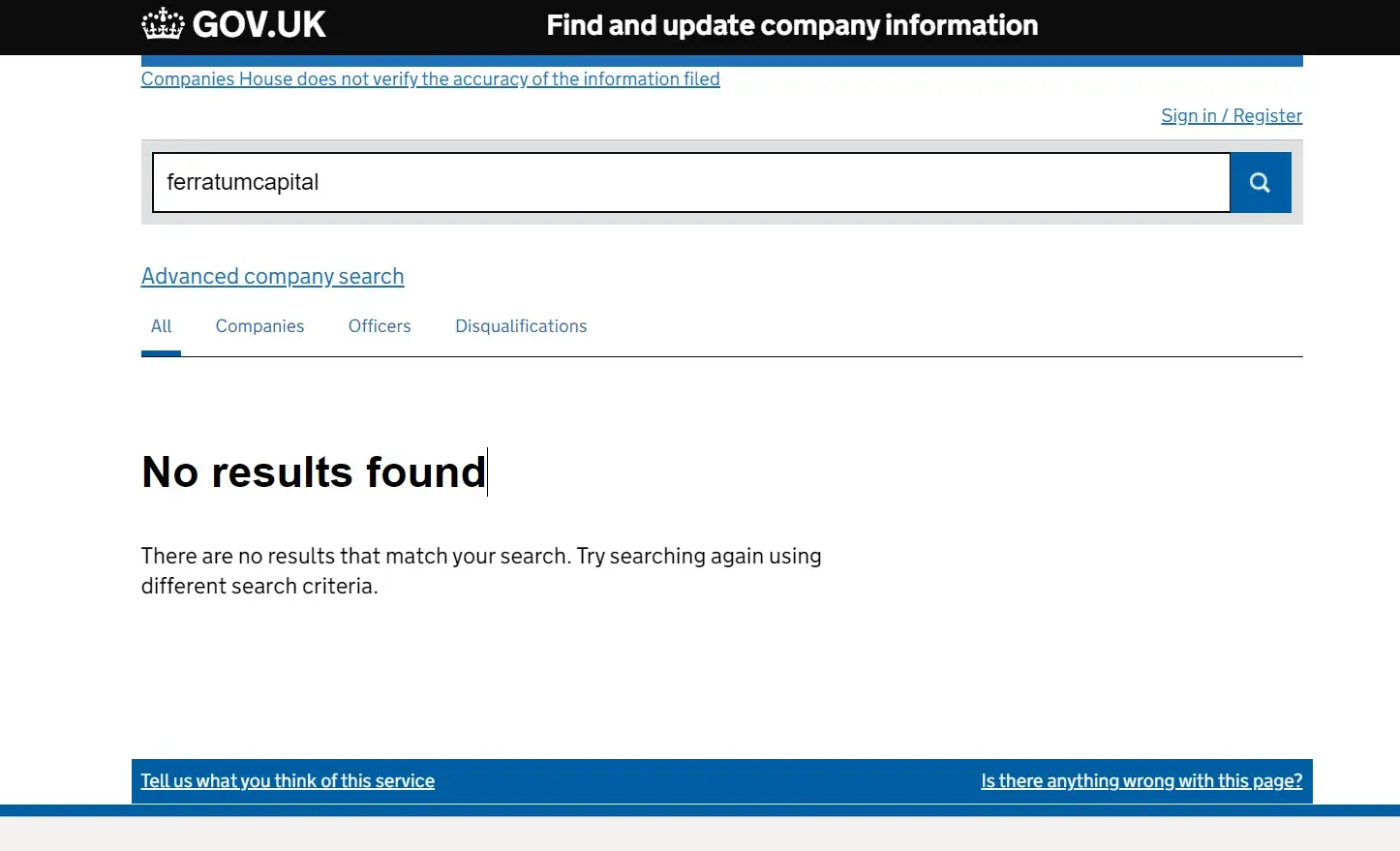Click the 'No results found' heading
Image resolution: width=1400 pixels, height=851 pixels.
(x=314, y=472)
